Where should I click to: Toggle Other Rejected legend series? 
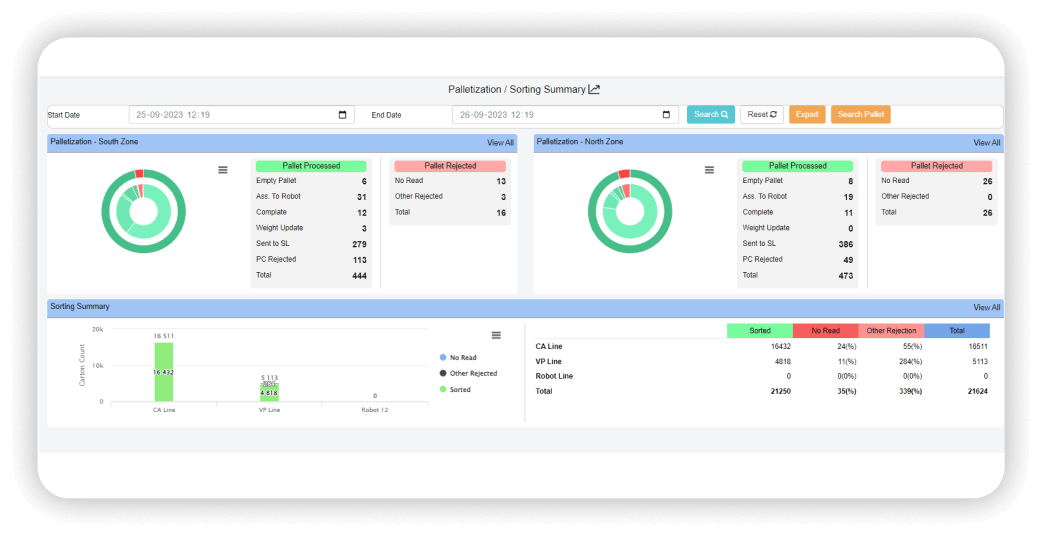click(x=472, y=373)
